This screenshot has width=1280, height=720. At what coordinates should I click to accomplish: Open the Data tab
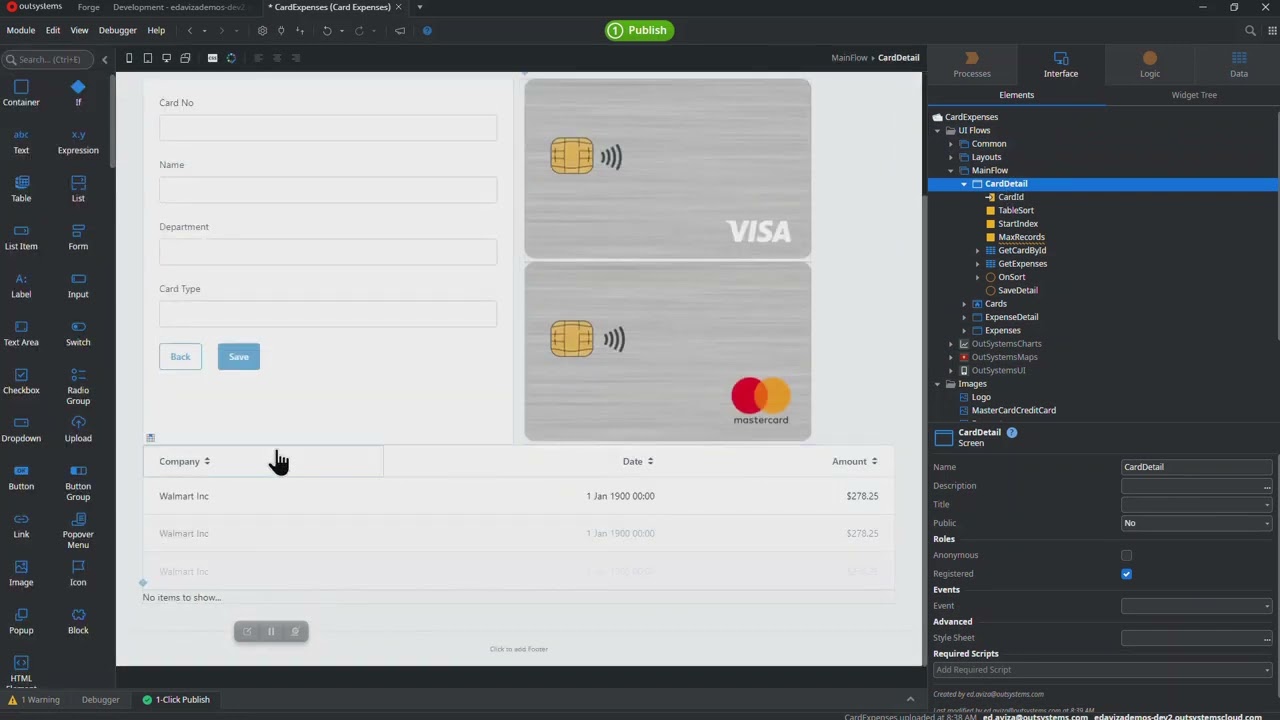[x=1239, y=65]
